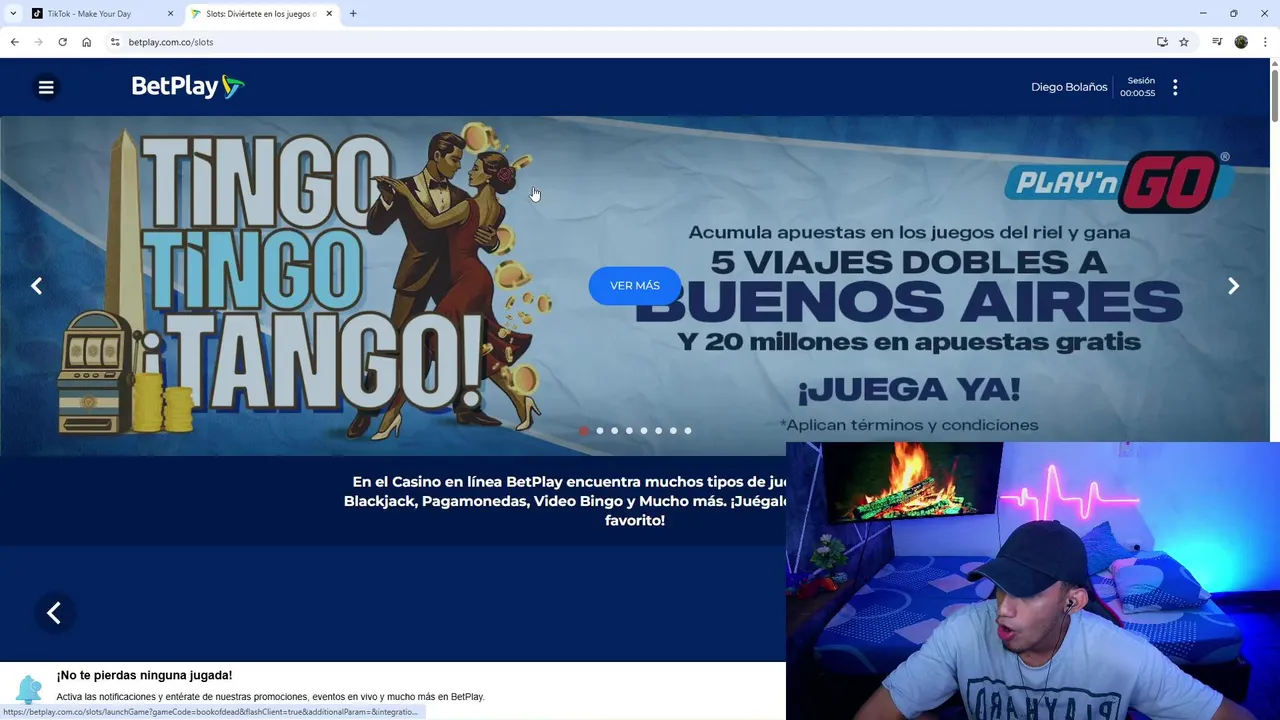Open the three-dot account options menu
Image resolution: width=1280 pixels, height=720 pixels.
(1175, 87)
